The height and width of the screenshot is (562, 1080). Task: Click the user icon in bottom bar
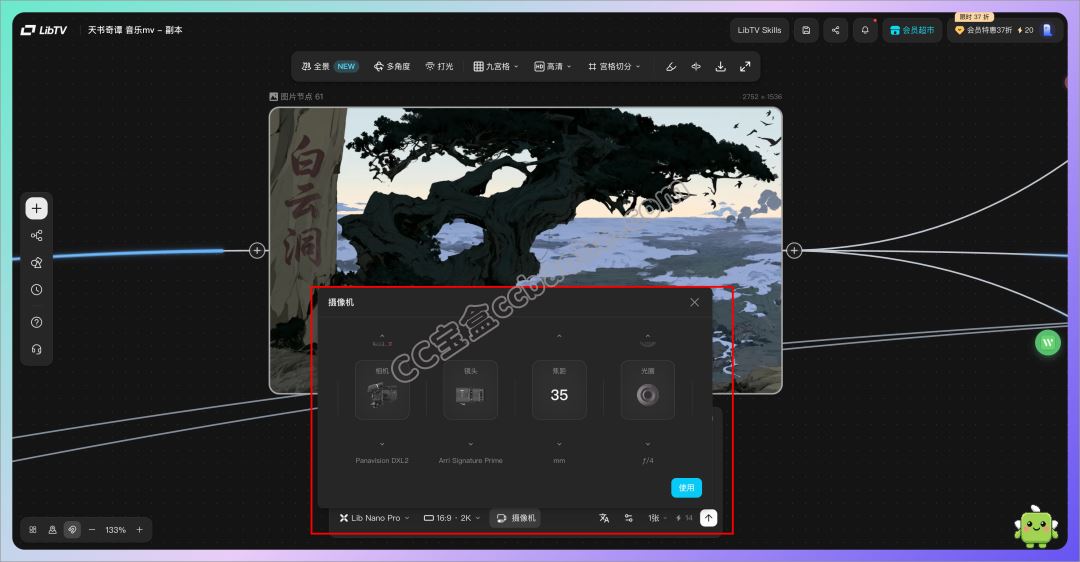point(52,530)
